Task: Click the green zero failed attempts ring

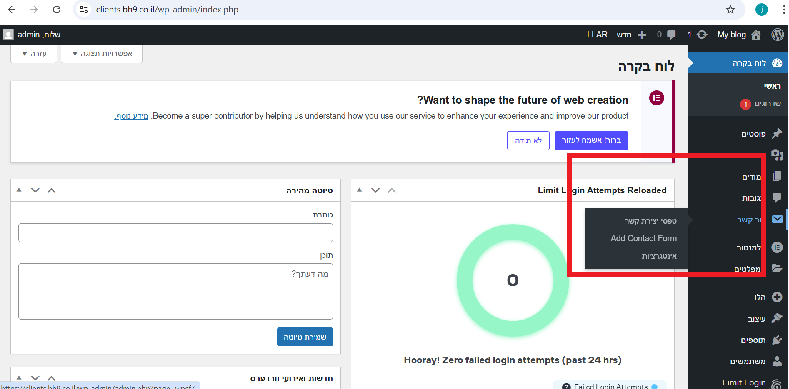Action: click(x=512, y=279)
